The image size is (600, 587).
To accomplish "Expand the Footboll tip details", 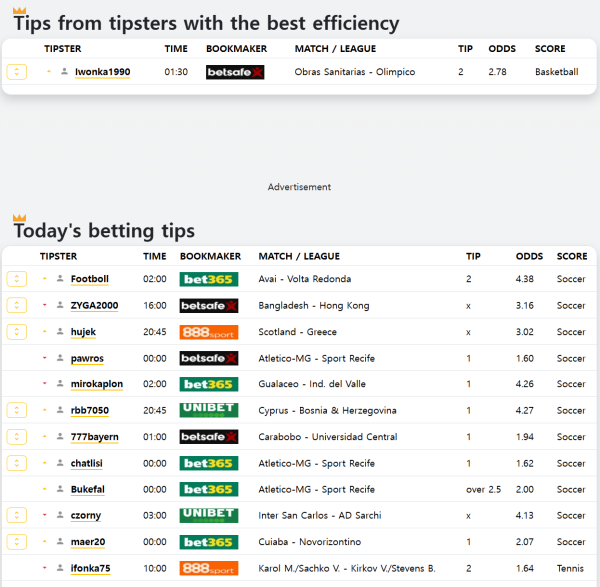I will 17,279.
